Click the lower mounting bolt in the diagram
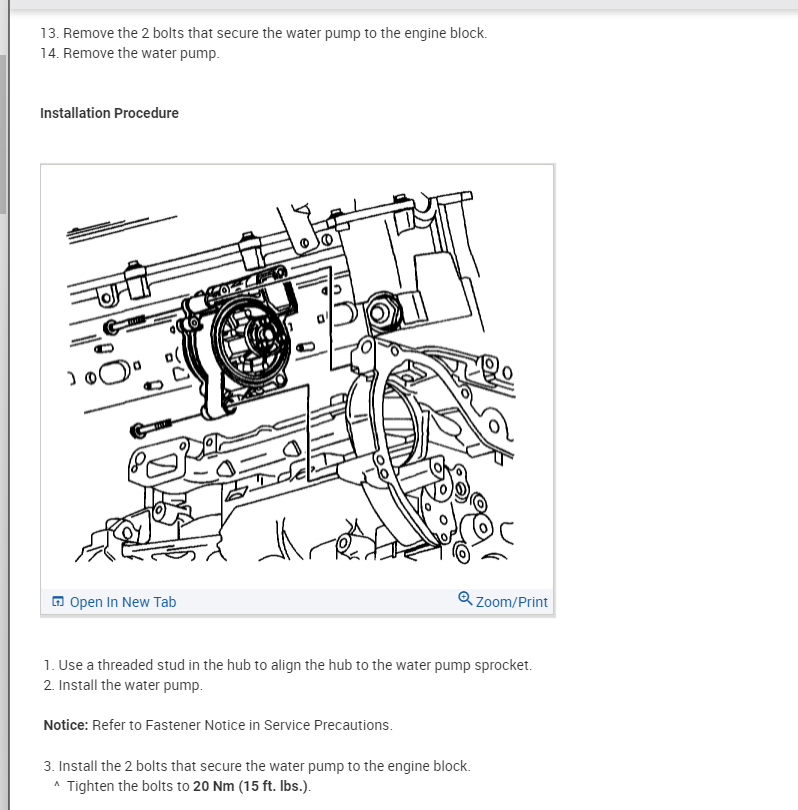This screenshot has width=798, height=810. pos(151,427)
